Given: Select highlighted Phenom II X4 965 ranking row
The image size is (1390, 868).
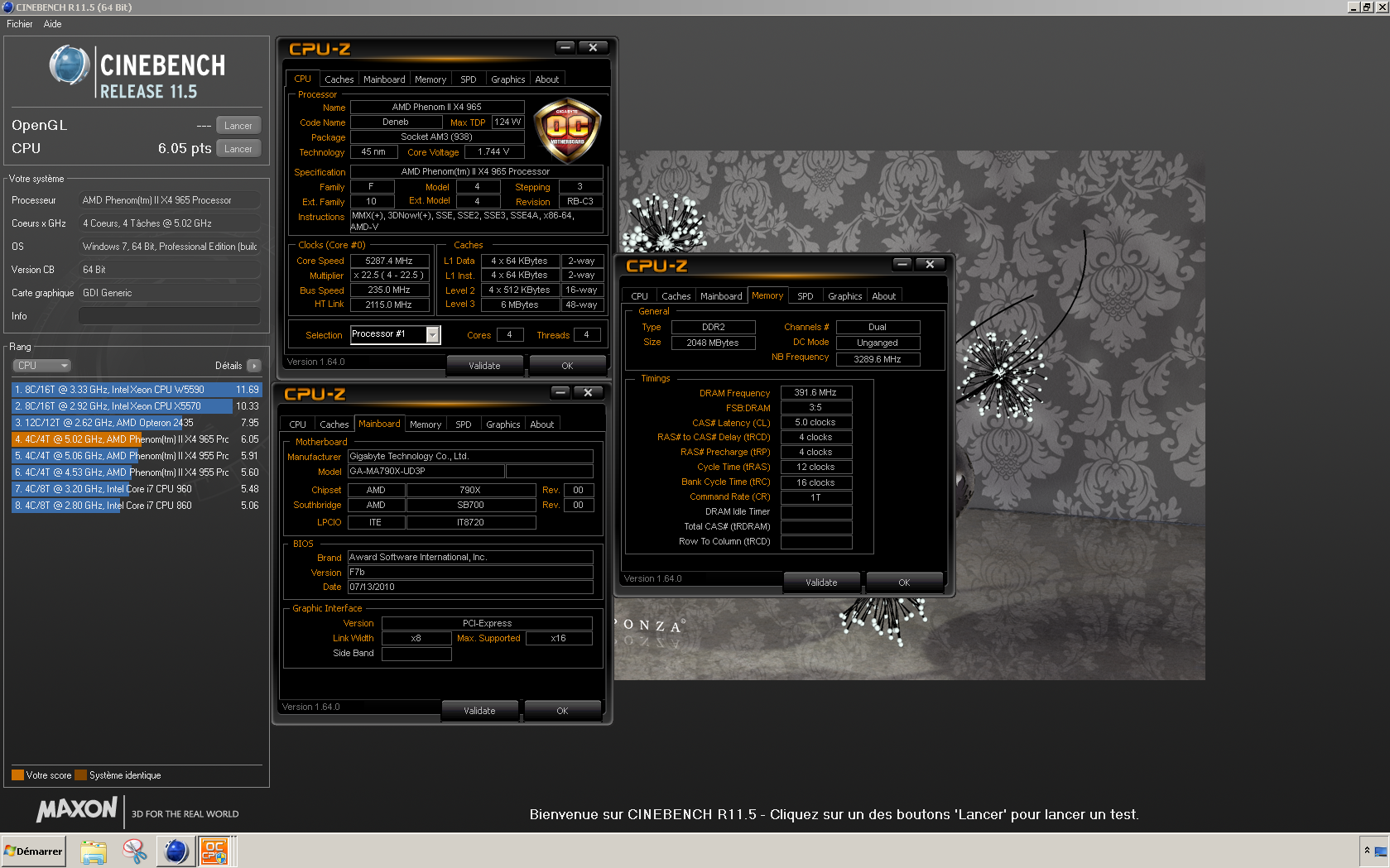Looking at the screenshot, I should (x=137, y=439).
